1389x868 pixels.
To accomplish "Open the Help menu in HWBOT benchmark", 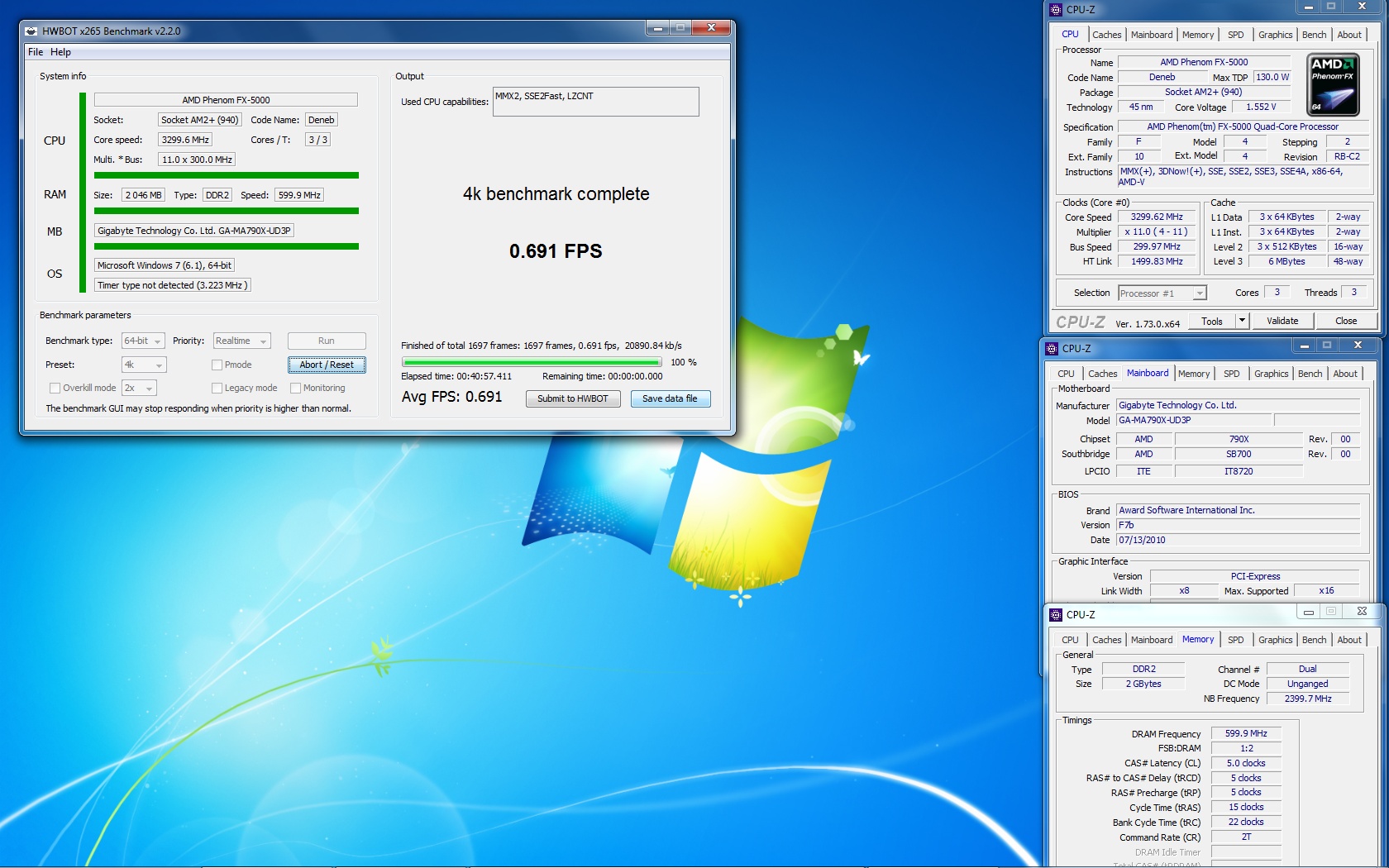I will [60, 52].
